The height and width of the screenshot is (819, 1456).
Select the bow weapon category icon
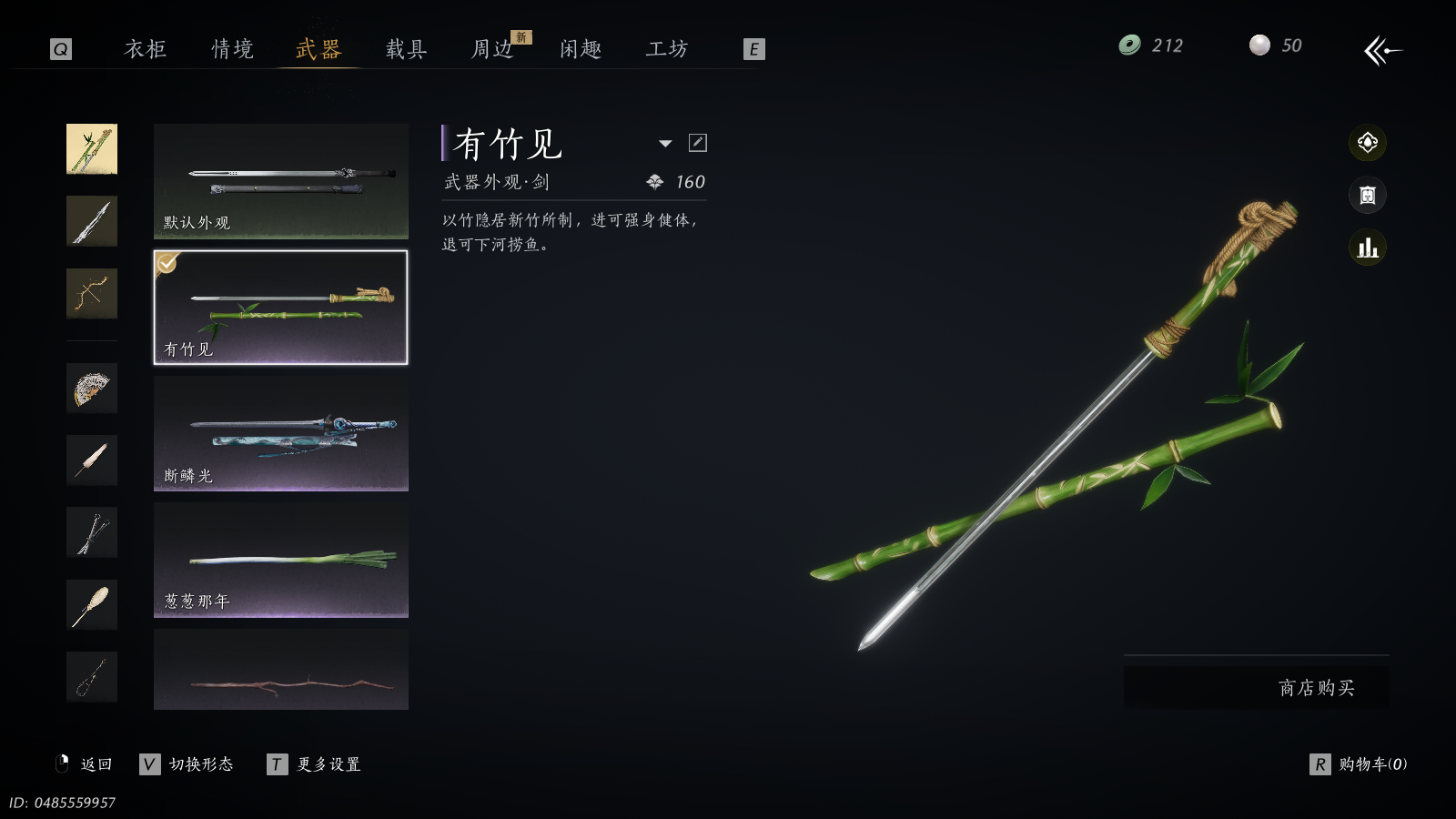pos(92,293)
